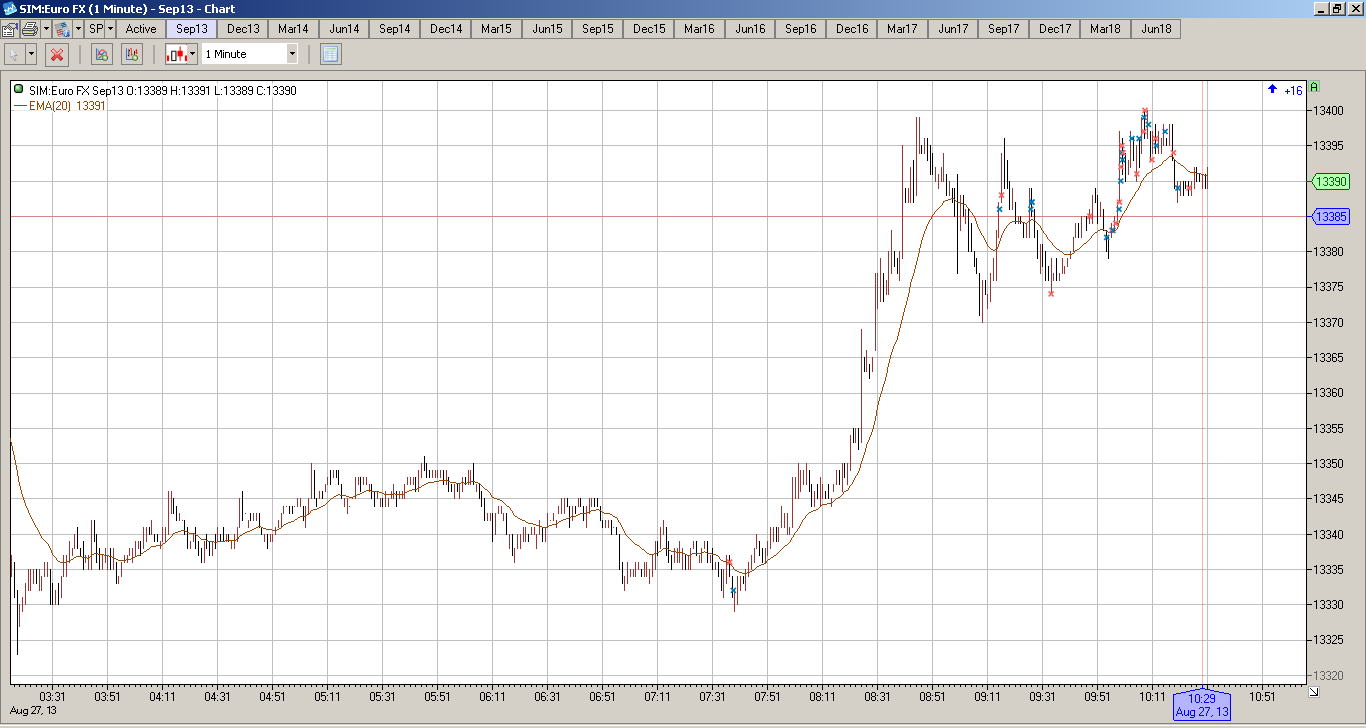The width and height of the screenshot is (1366, 728).
Task: Switch to the Mar17 contract tab
Action: 903,29
